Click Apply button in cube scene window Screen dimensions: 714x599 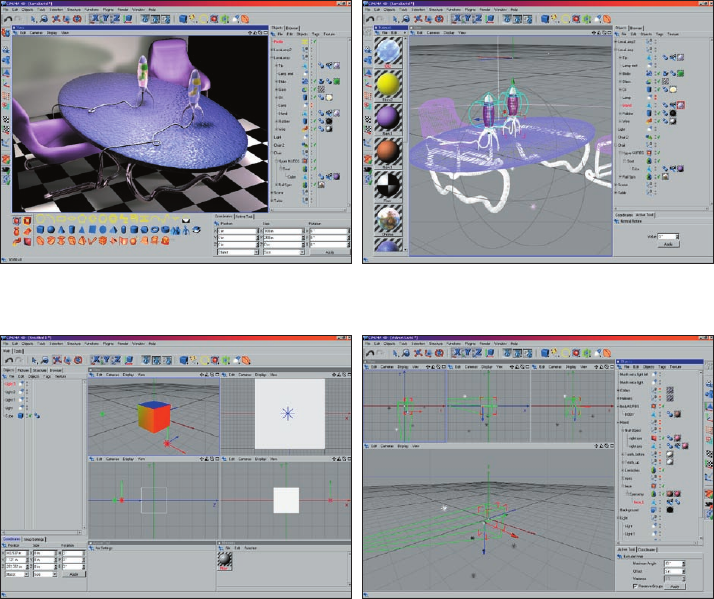(x=74, y=574)
